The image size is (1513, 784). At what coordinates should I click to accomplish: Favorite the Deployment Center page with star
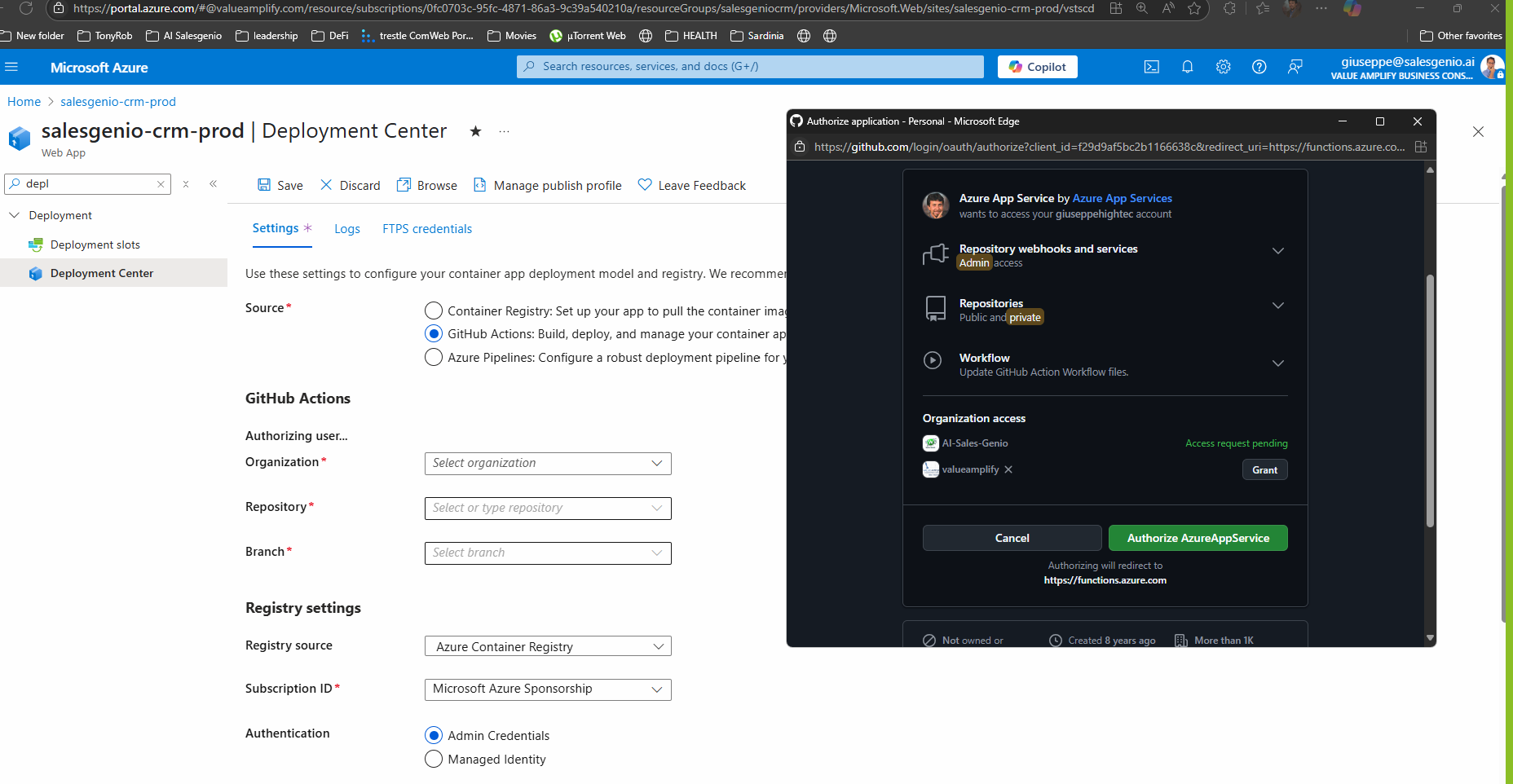point(475,131)
